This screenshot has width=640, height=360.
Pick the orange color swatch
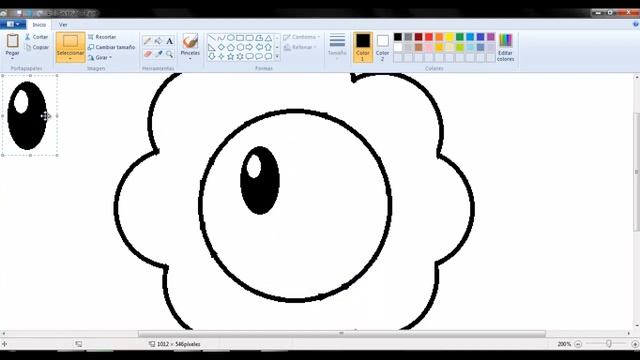439,37
